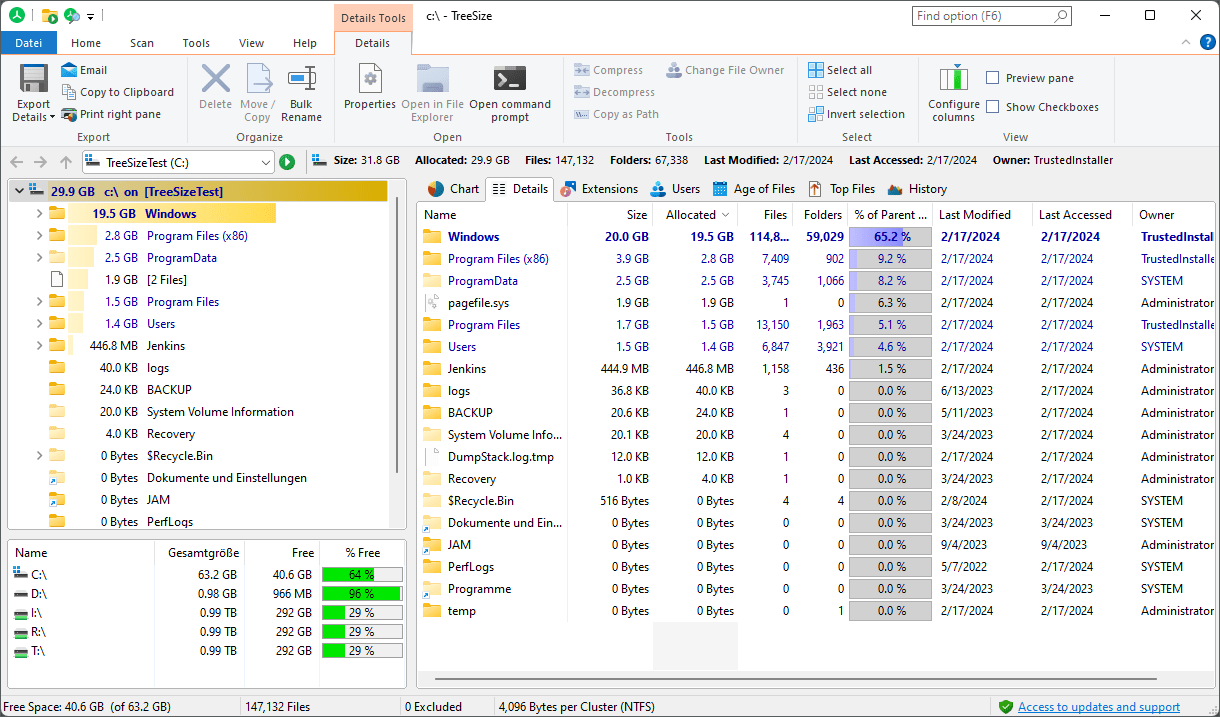
Task: Start the scan with the green play button
Action: [287, 162]
